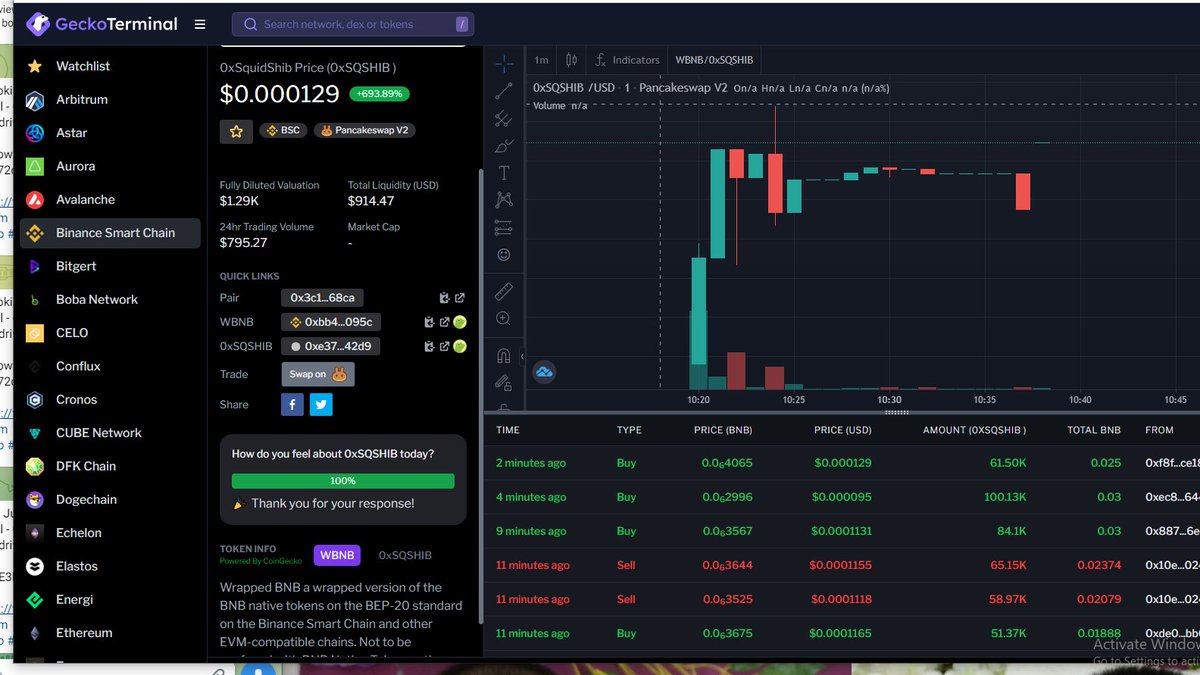
Task: Open the 1m interval dropdown
Action: [541, 60]
